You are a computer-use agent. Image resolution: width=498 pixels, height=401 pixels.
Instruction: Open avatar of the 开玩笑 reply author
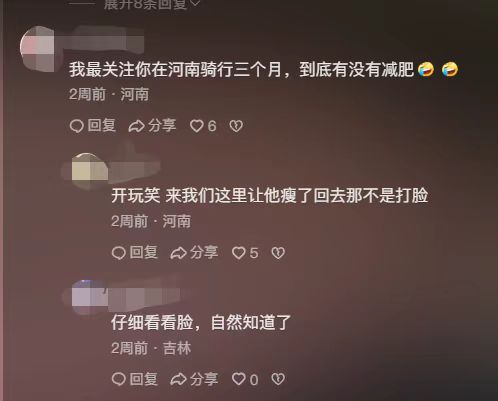click(89, 171)
